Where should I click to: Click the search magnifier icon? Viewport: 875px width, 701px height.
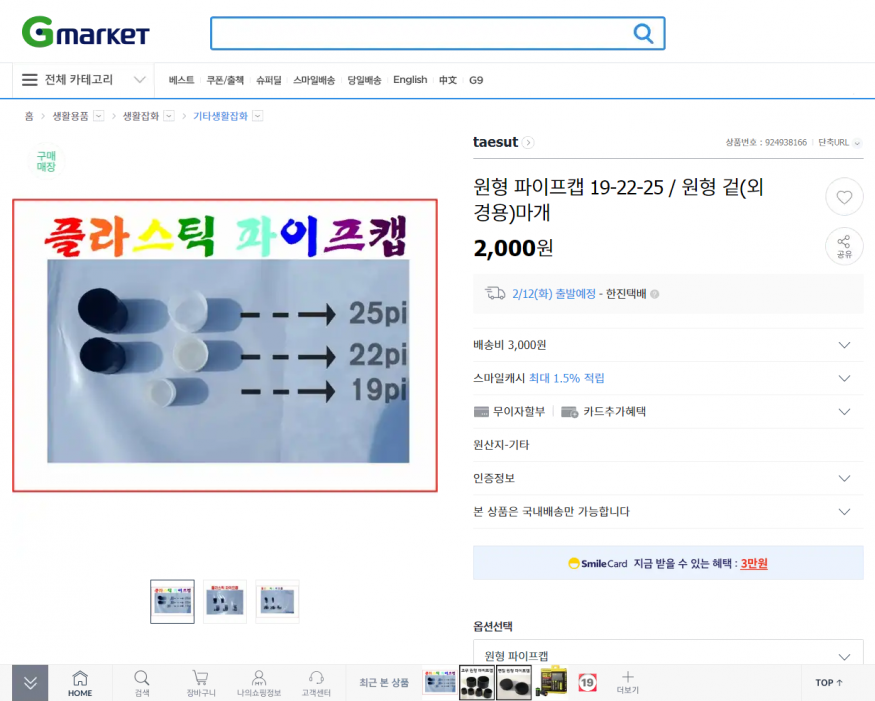pyautogui.click(x=643, y=33)
